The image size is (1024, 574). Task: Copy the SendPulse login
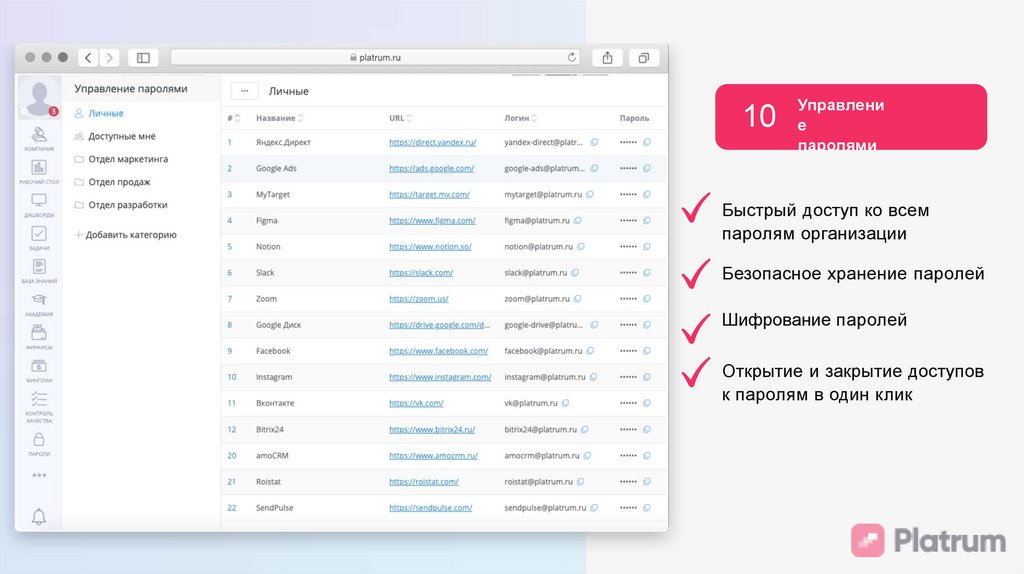tap(594, 508)
